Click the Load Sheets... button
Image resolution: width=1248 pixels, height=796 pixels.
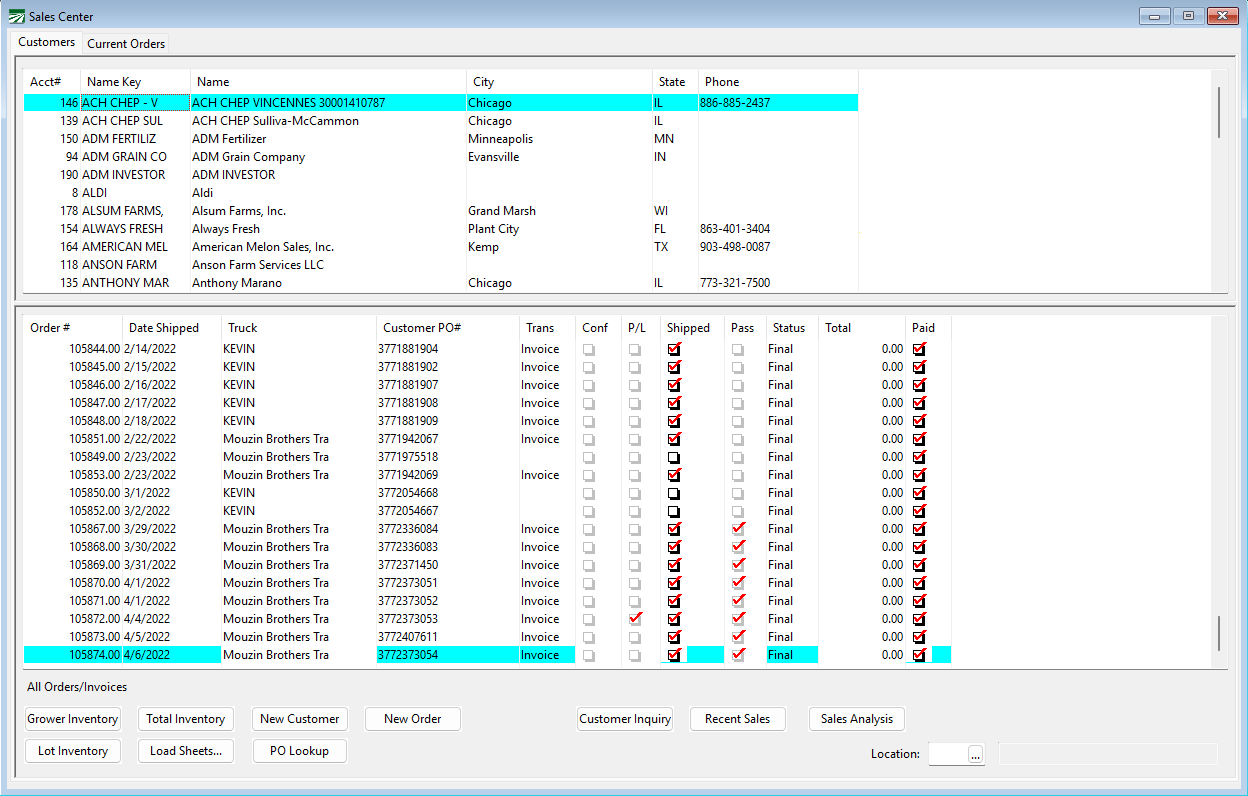click(186, 751)
